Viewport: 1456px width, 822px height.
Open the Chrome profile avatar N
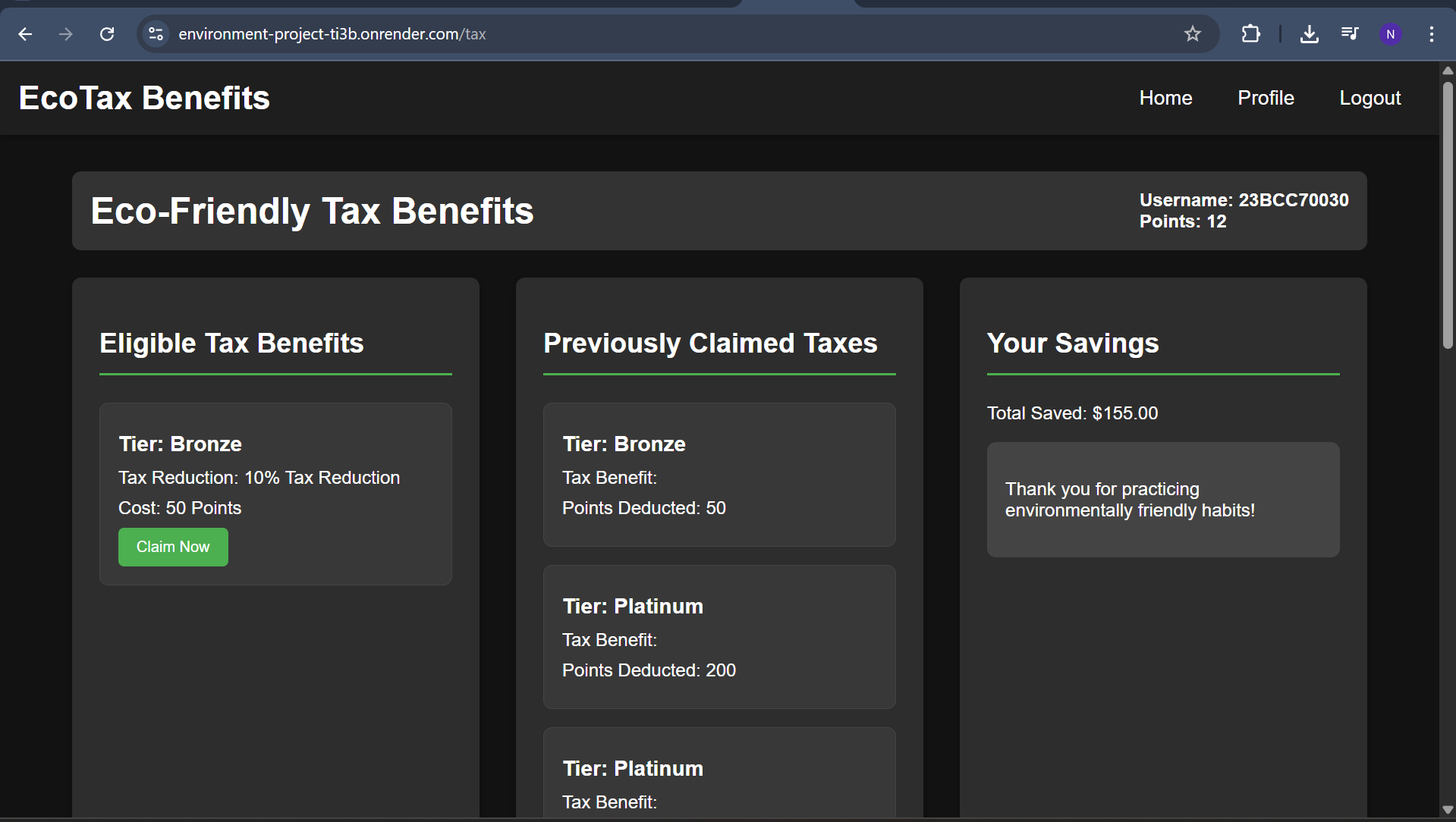(x=1391, y=34)
